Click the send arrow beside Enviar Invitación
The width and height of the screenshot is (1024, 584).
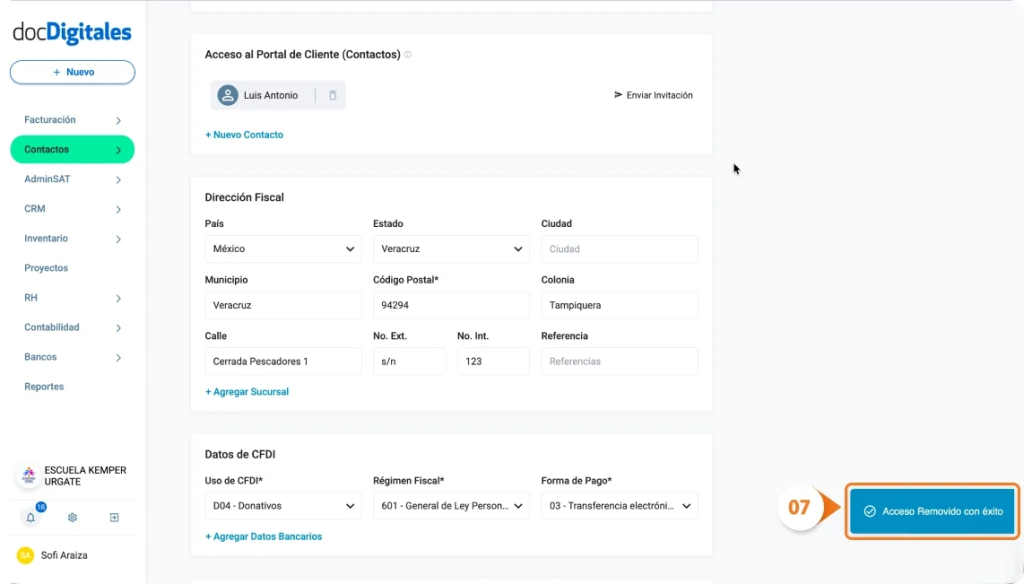[620, 94]
